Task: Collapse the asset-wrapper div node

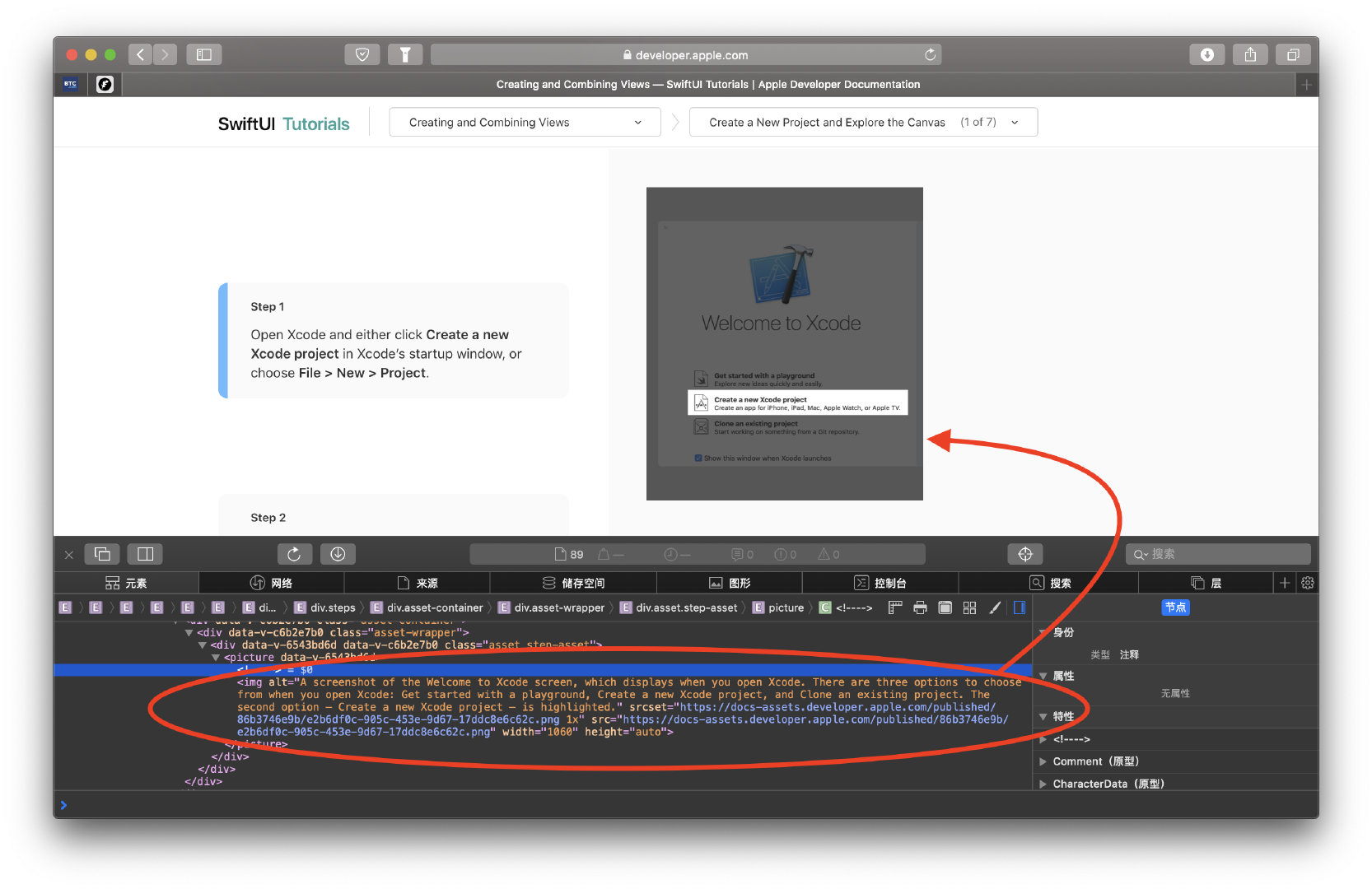Action: point(189,633)
